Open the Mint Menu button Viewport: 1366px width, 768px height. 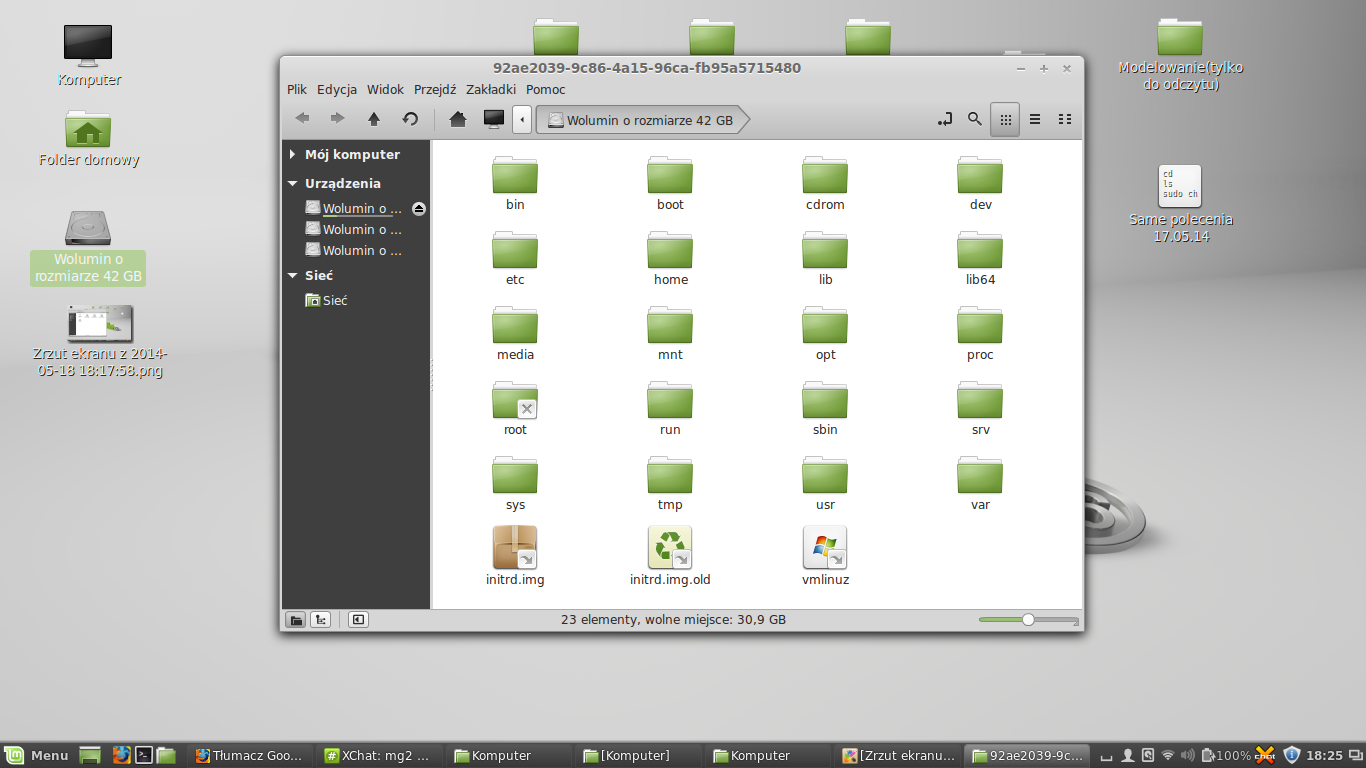[37, 755]
